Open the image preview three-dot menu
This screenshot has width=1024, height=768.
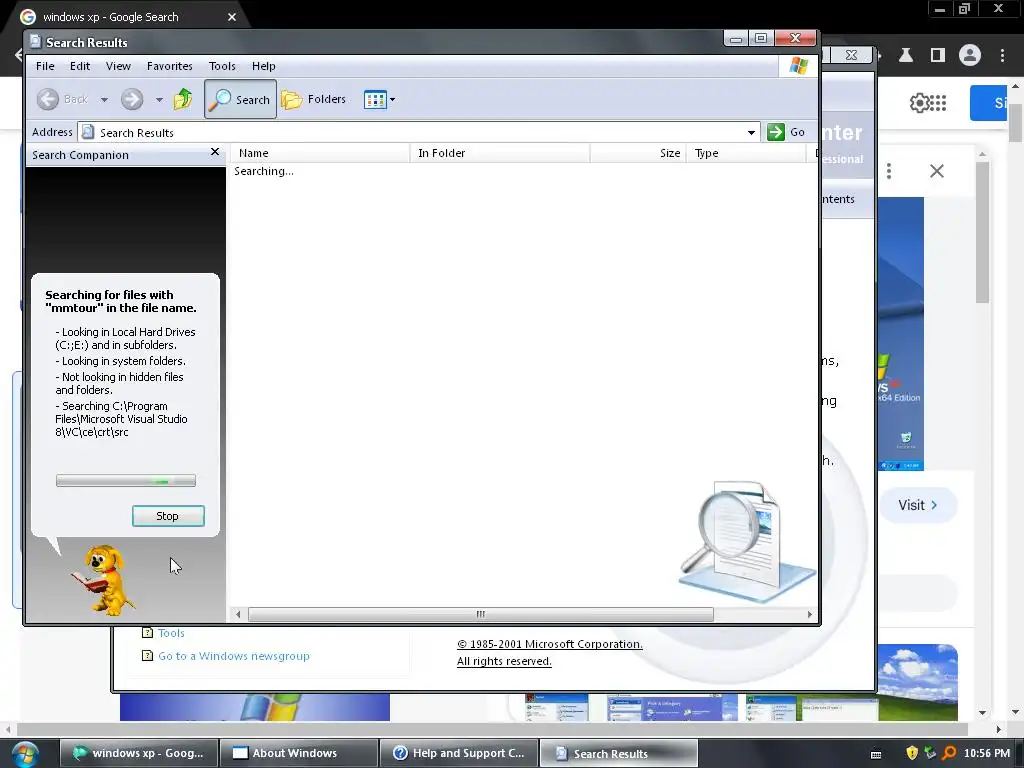[x=889, y=171]
